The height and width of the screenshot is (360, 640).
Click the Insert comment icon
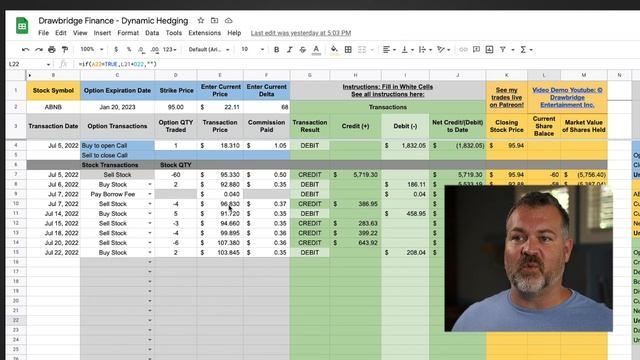pos(476,49)
